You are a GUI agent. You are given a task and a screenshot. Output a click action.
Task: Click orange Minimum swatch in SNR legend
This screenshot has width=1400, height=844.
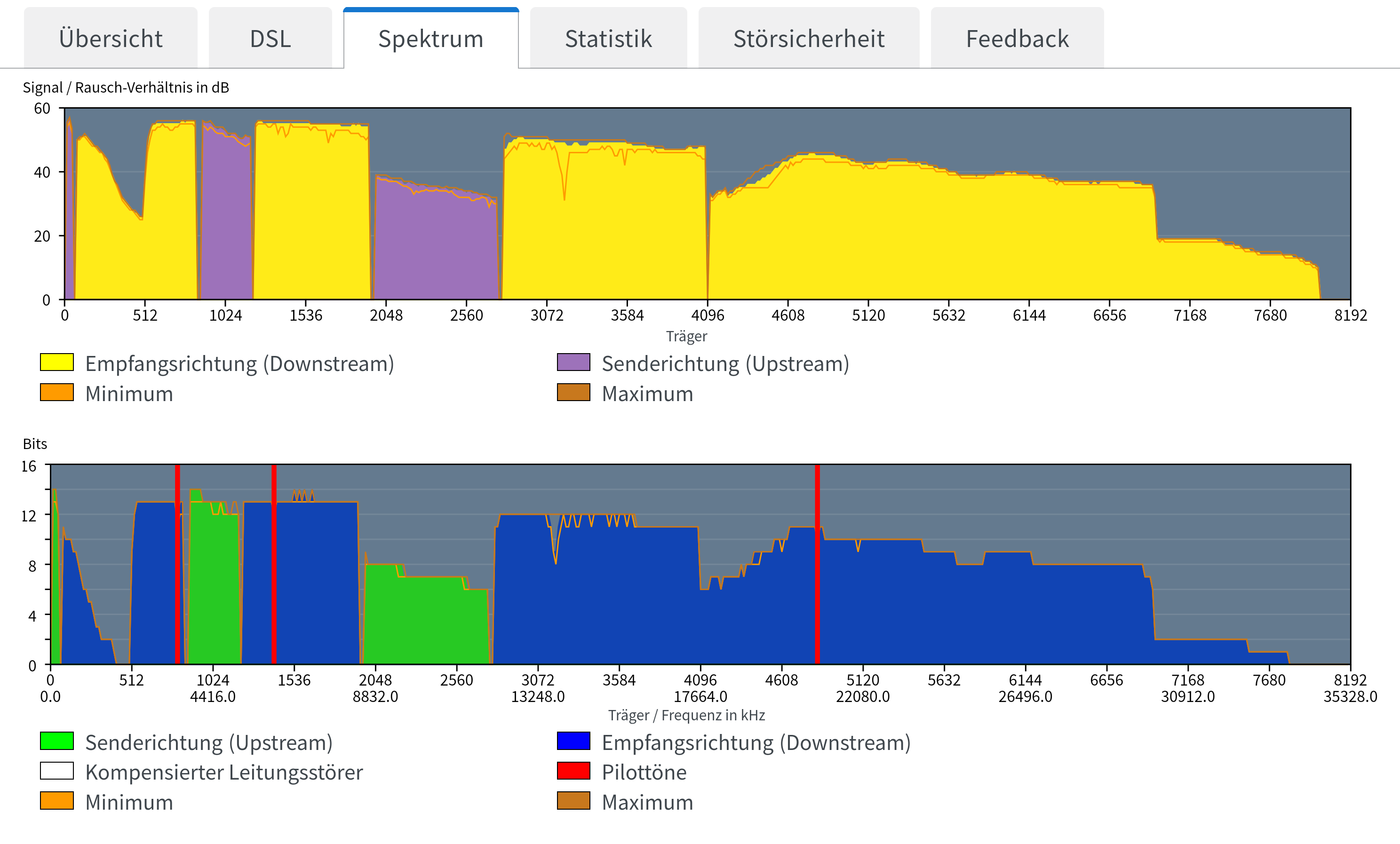pos(57,393)
